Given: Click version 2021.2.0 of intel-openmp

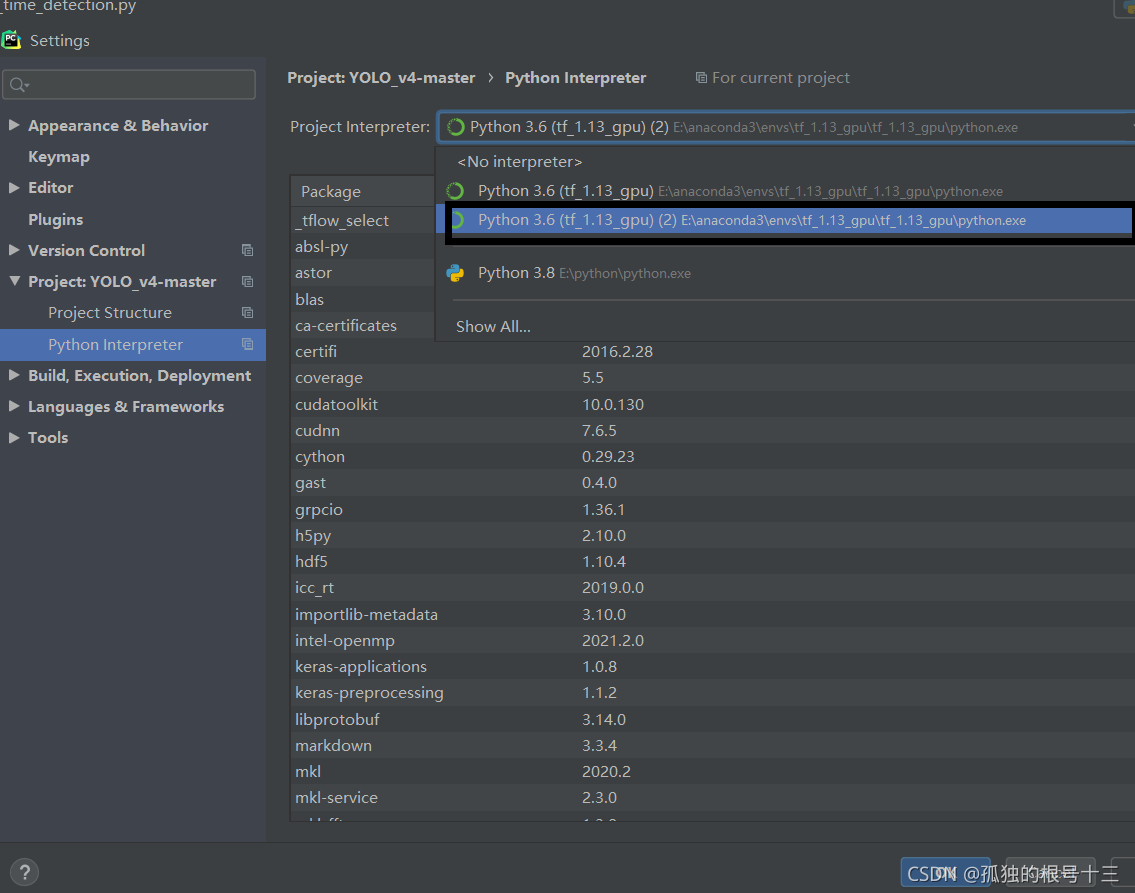Looking at the screenshot, I should point(612,640).
